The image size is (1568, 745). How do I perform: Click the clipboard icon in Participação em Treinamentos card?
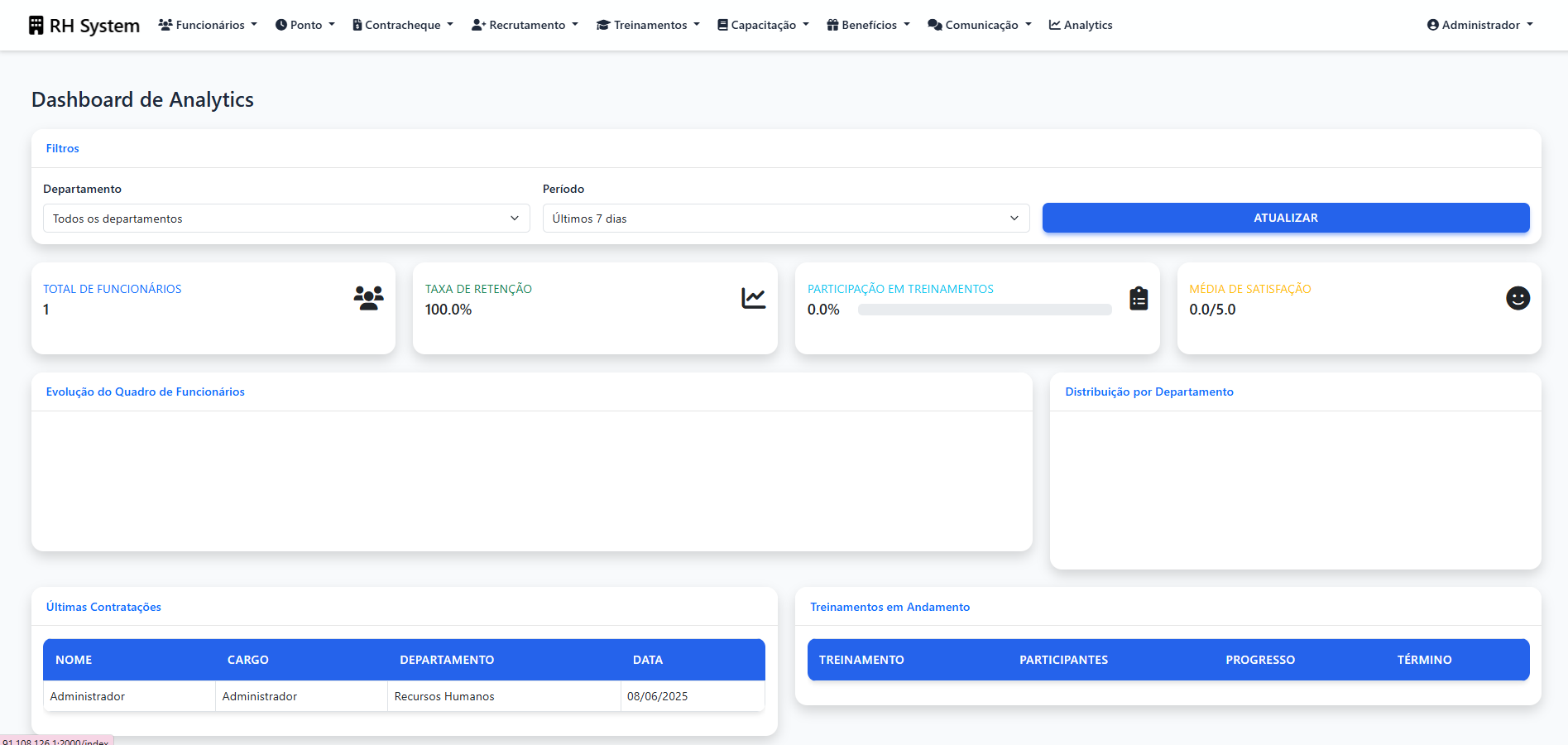(1139, 298)
